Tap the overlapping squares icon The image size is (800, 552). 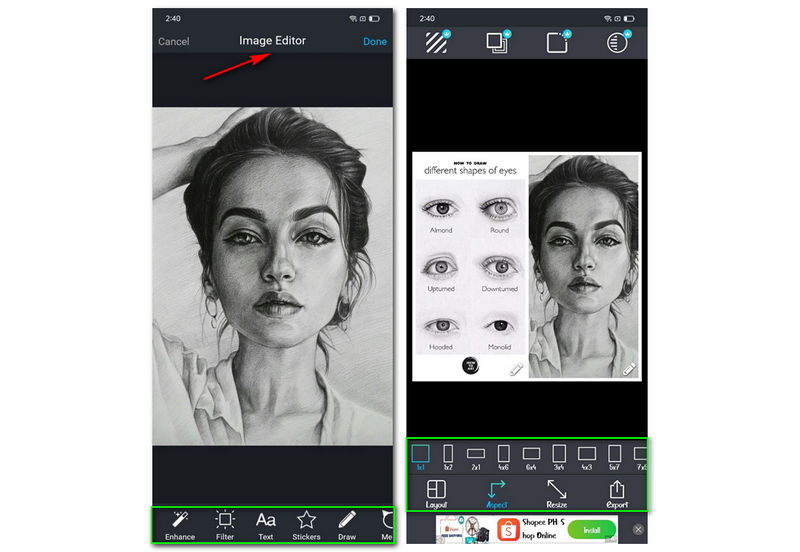click(497, 42)
